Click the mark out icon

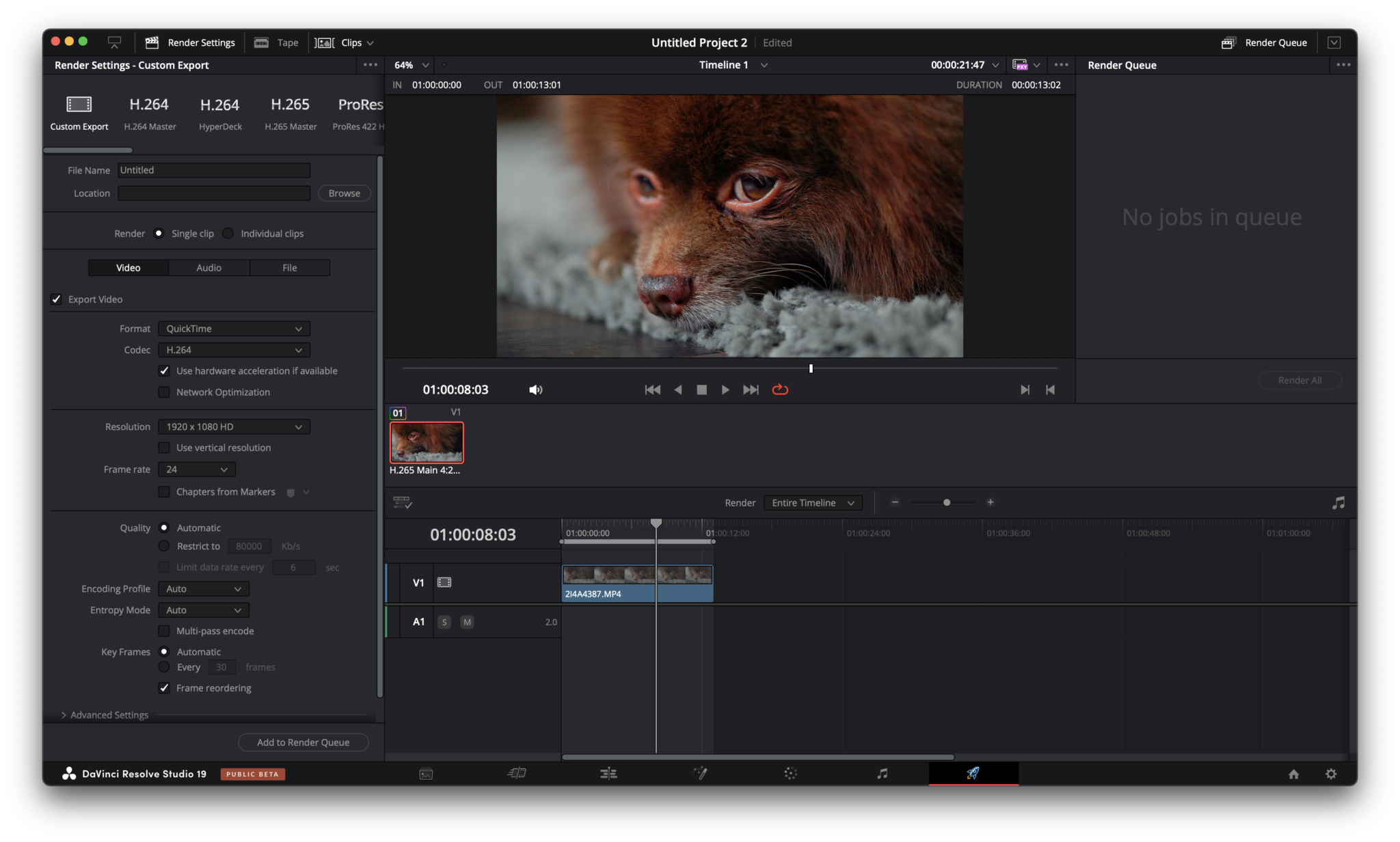pyautogui.click(x=1051, y=390)
